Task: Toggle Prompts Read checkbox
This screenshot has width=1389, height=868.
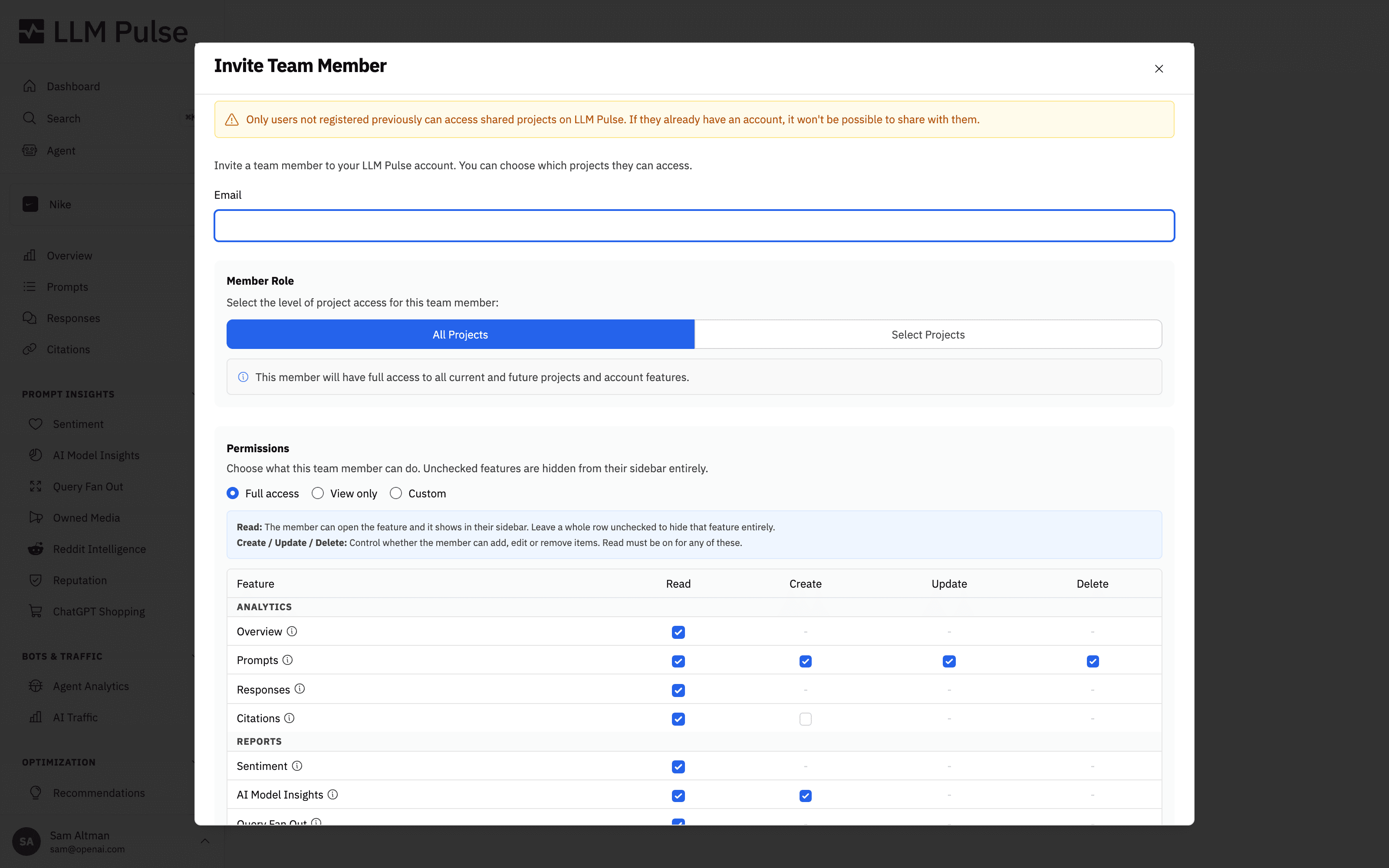Action: click(678, 661)
